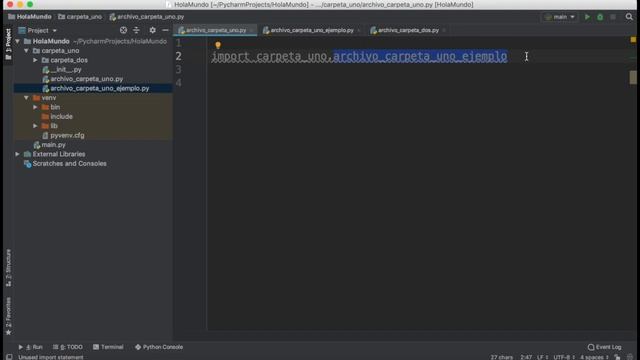Collapse the venv folder
Viewport: 640px width, 360px height.
point(27,98)
